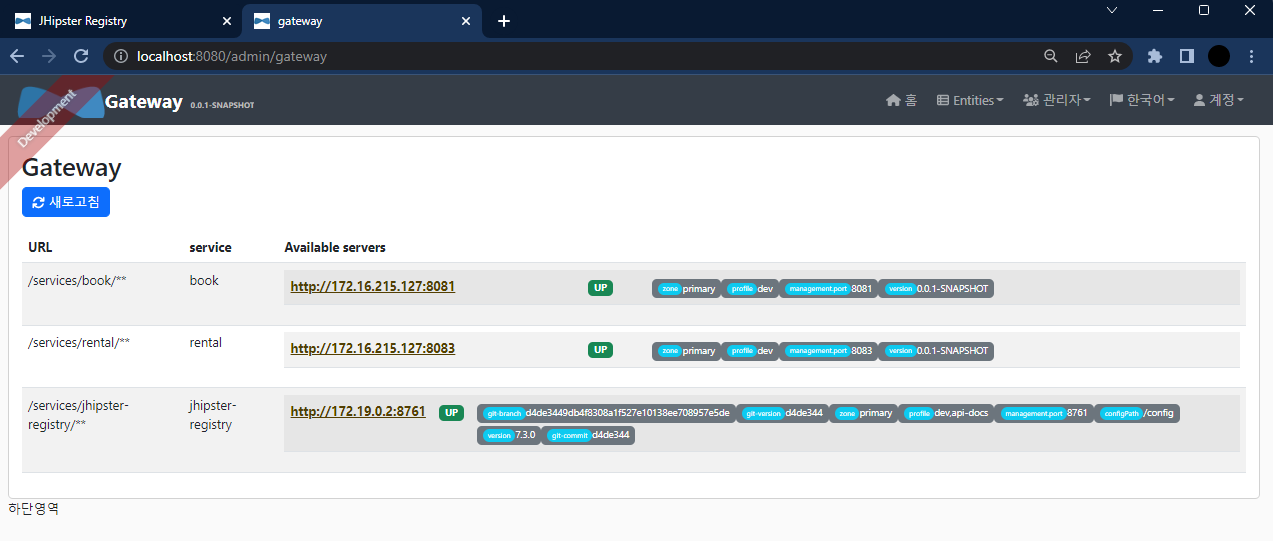
Task: Click the configPath /config badge
Action: tap(1137, 412)
